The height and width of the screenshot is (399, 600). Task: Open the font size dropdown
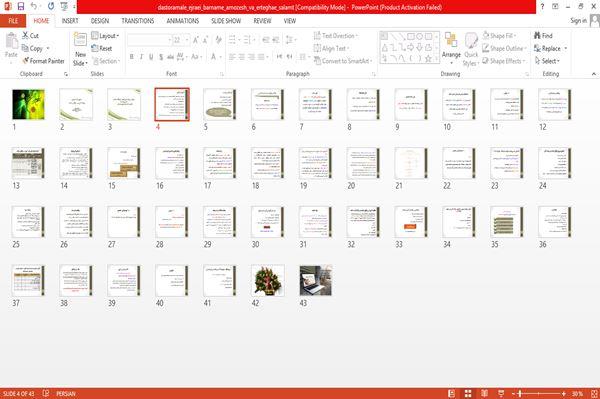[x=187, y=40]
